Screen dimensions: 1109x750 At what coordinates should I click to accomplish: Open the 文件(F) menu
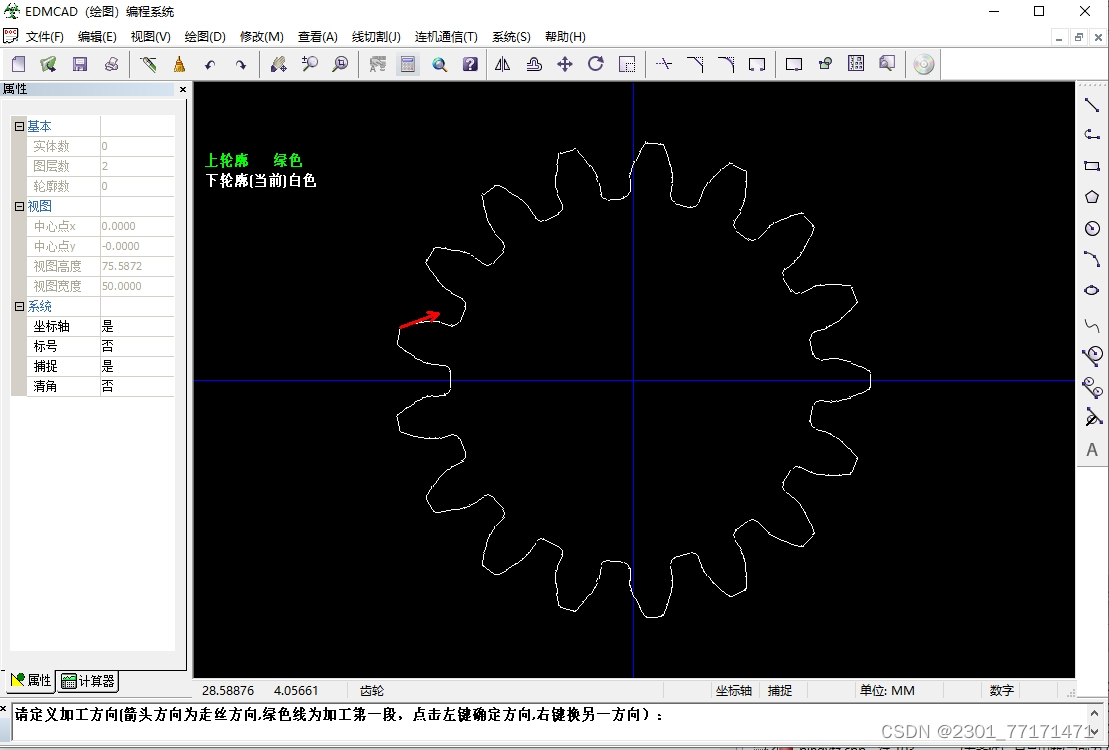click(45, 37)
